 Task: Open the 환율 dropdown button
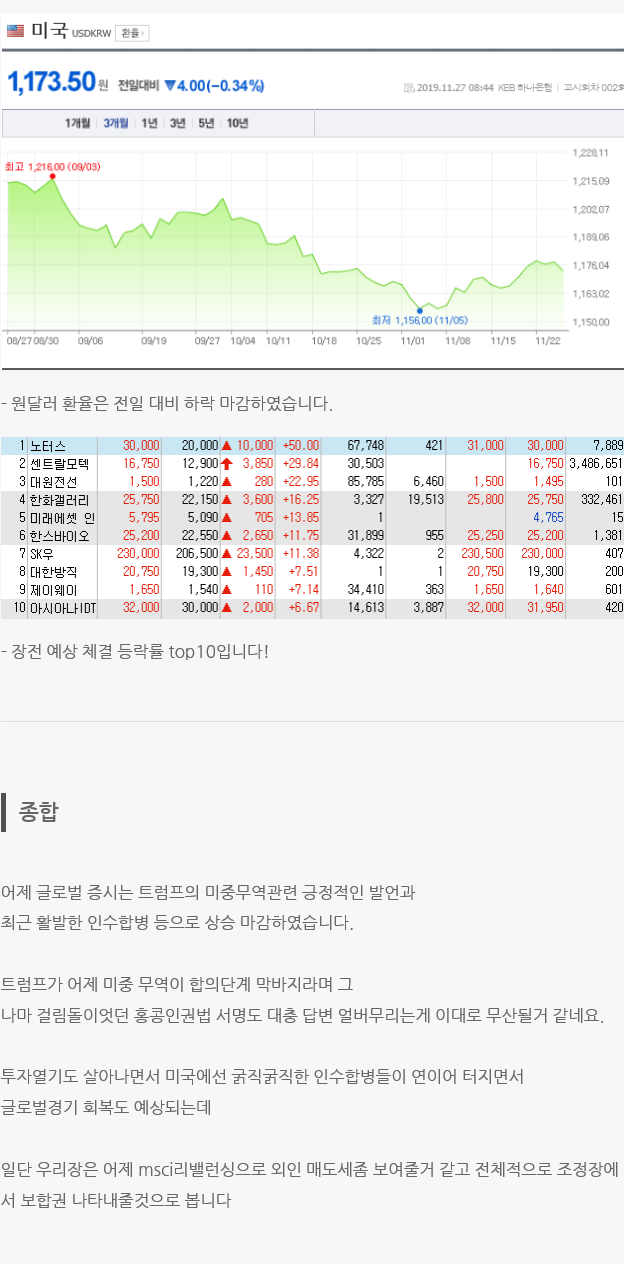pos(131,33)
